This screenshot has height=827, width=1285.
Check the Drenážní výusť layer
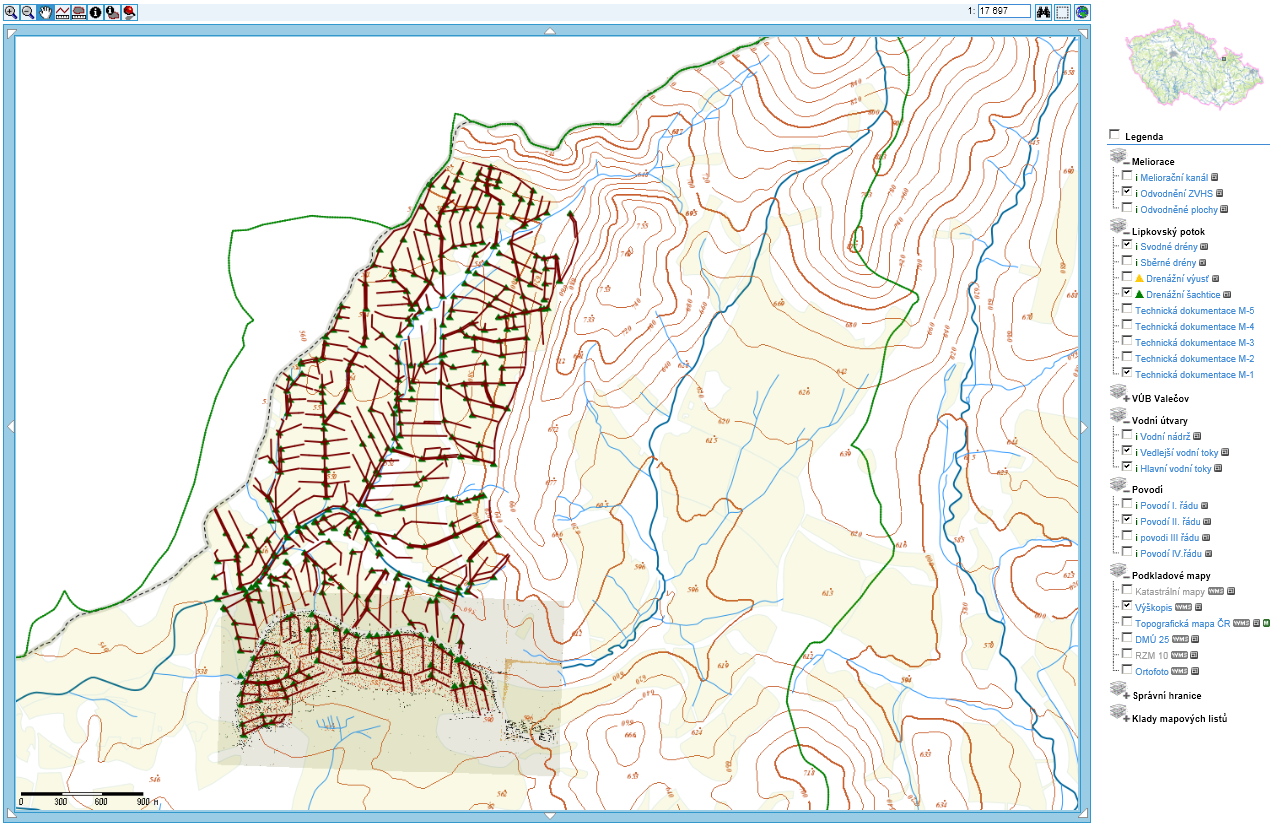(x=1127, y=277)
